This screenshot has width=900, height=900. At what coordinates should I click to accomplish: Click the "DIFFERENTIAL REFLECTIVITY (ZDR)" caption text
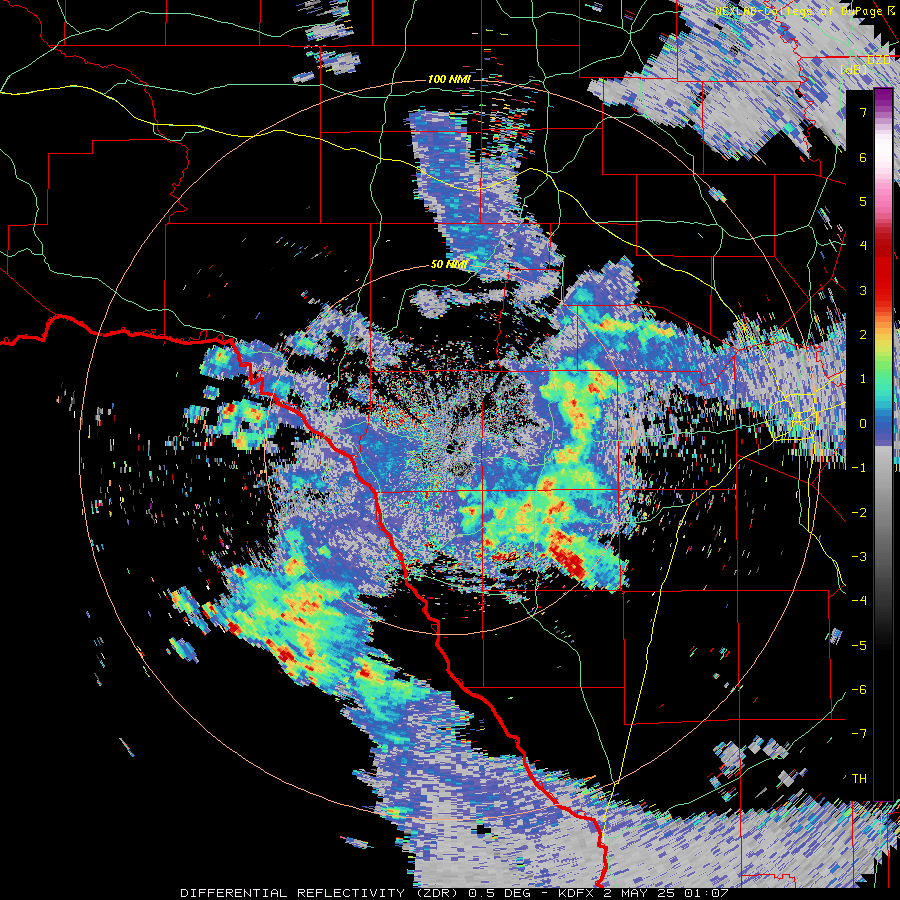click(321, 893)
